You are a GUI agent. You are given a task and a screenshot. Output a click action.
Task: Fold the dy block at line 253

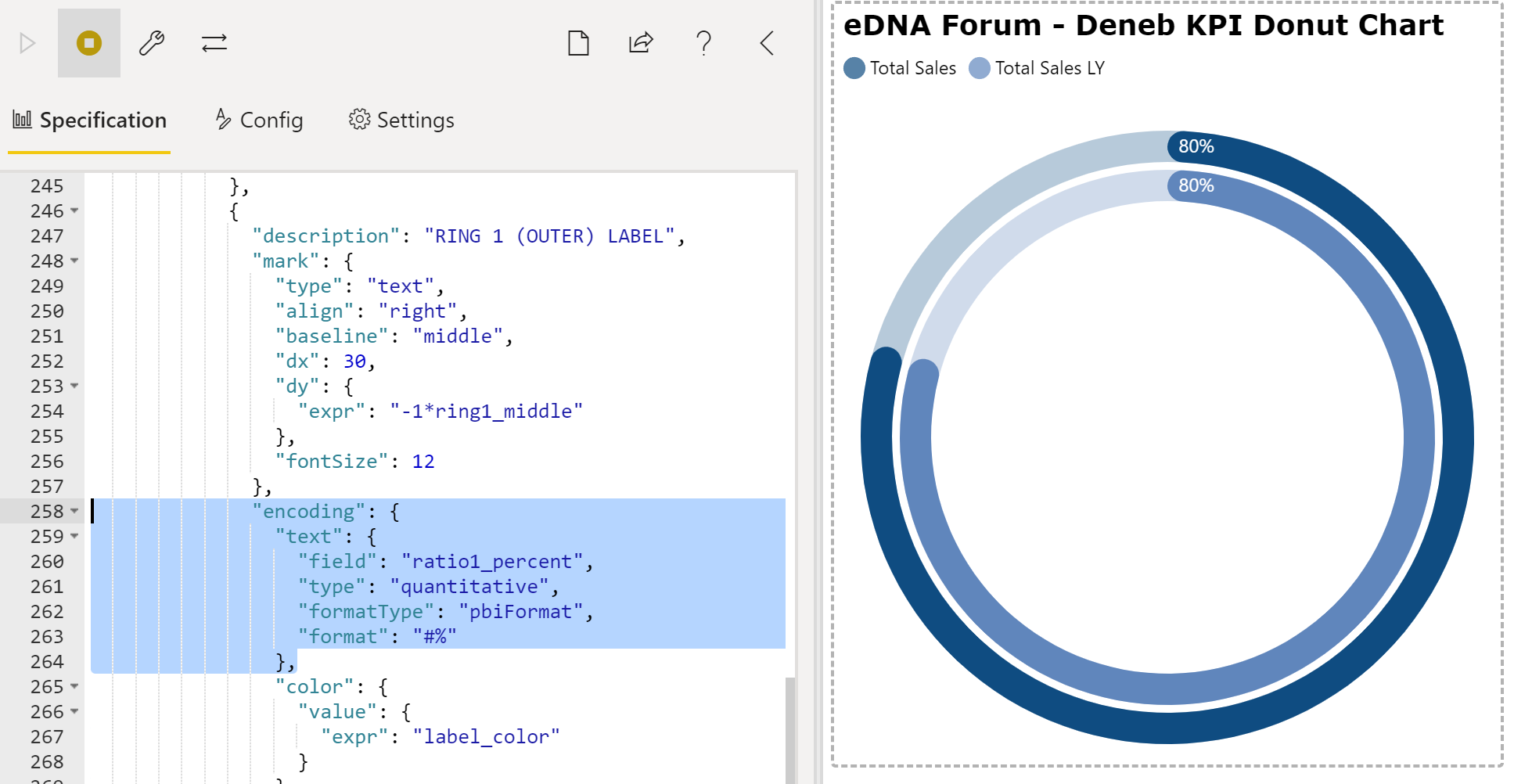coord(74,386)
